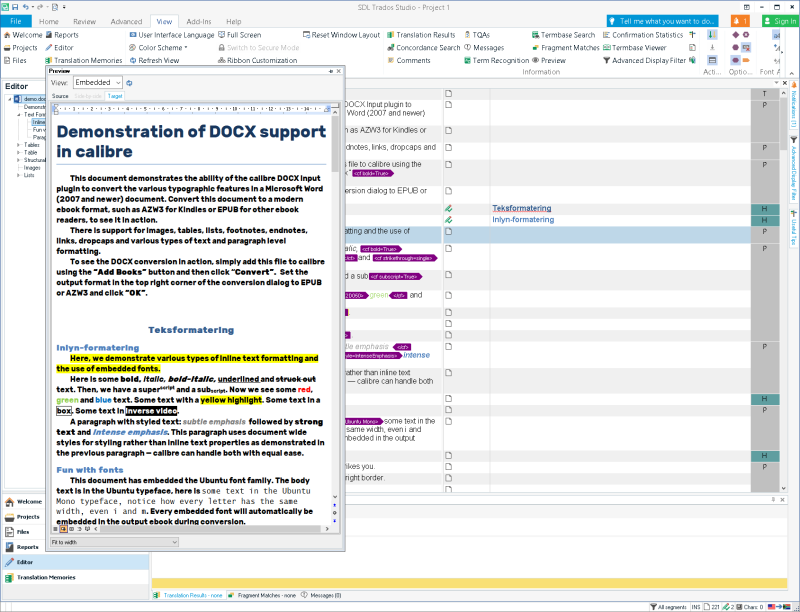Expand the Tables tree node

(x=18, y=145)
